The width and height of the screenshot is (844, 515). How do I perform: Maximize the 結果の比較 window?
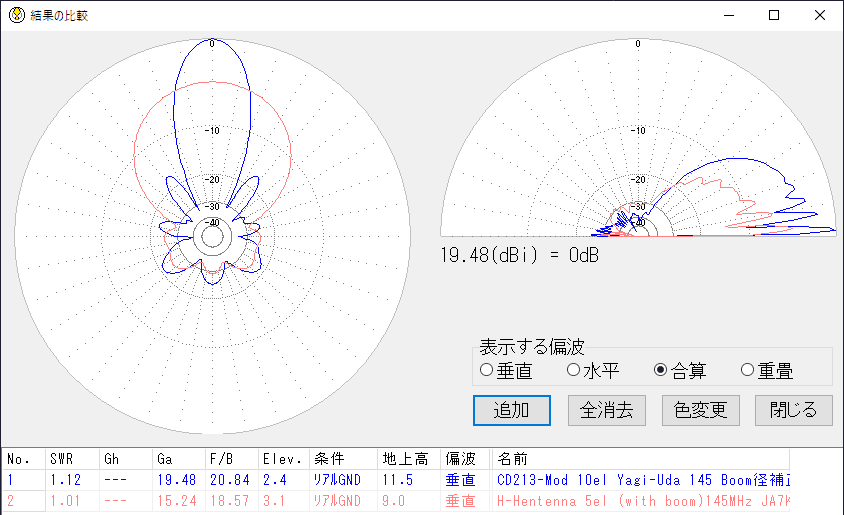point(773,15)
